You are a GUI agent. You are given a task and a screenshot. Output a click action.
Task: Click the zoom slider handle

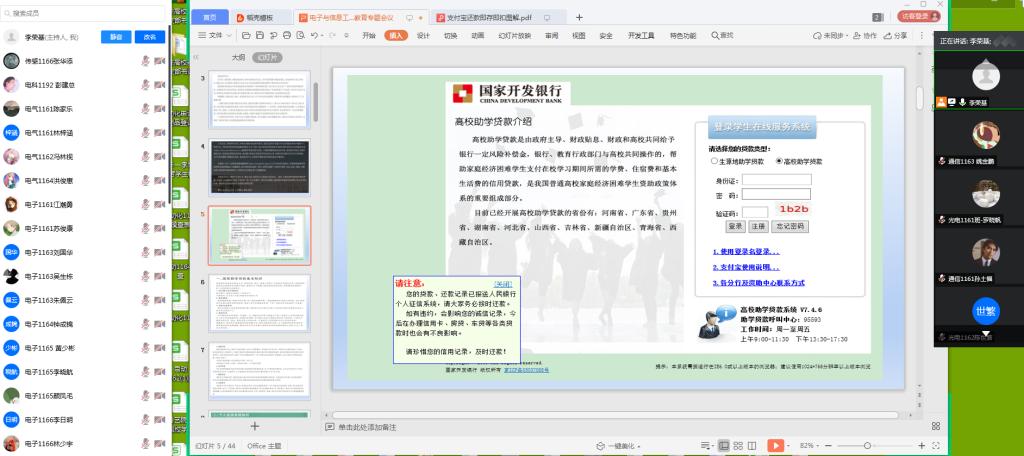tap(866, 445)
